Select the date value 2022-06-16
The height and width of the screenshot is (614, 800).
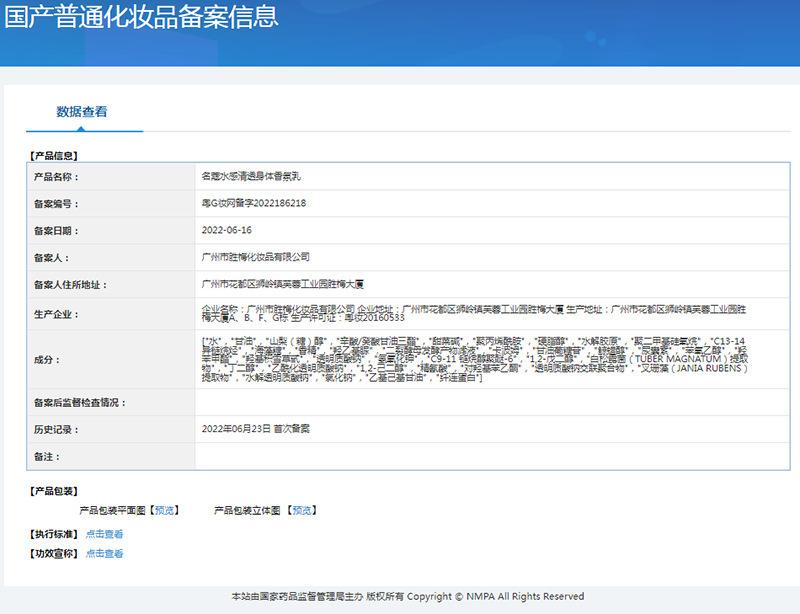tap(227, 230)
